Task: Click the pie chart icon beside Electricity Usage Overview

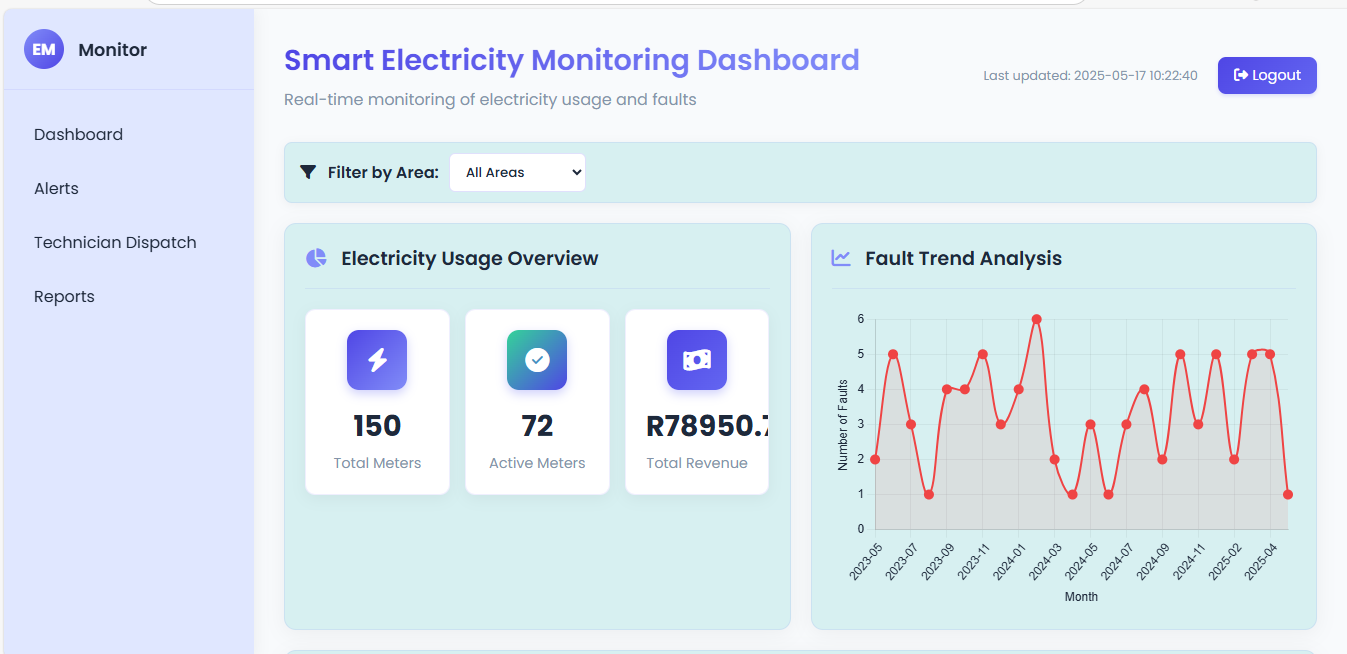Action: tap(316, 257)
